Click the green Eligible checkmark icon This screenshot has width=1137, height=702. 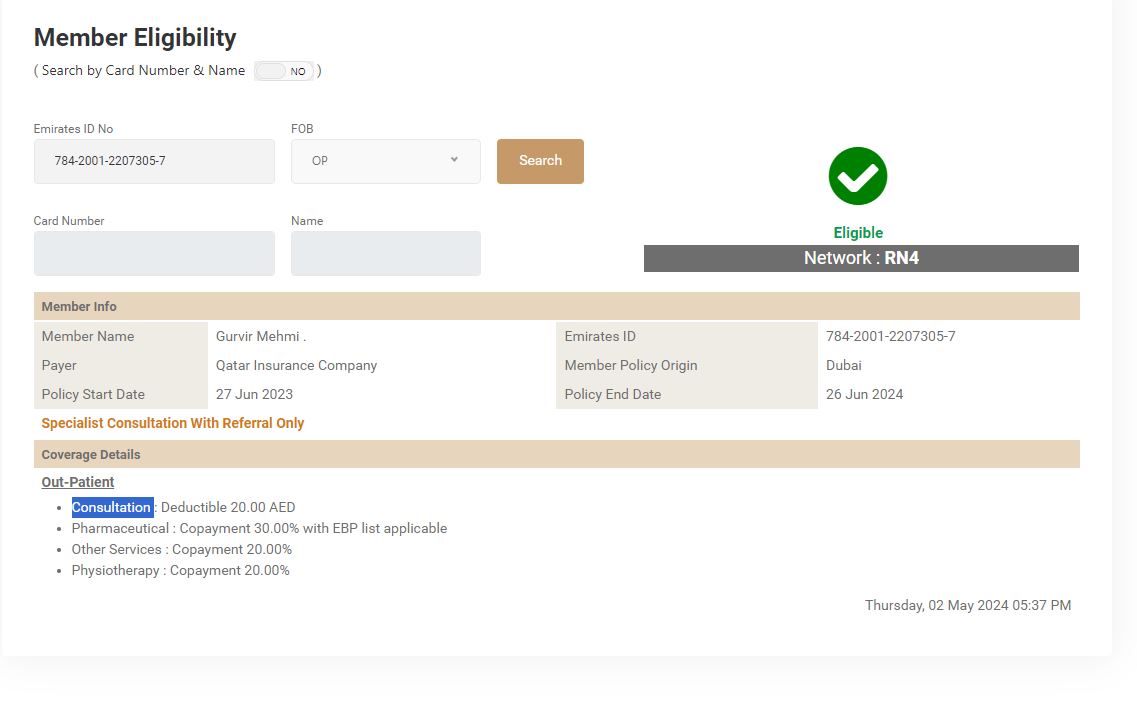coord(858,176)
